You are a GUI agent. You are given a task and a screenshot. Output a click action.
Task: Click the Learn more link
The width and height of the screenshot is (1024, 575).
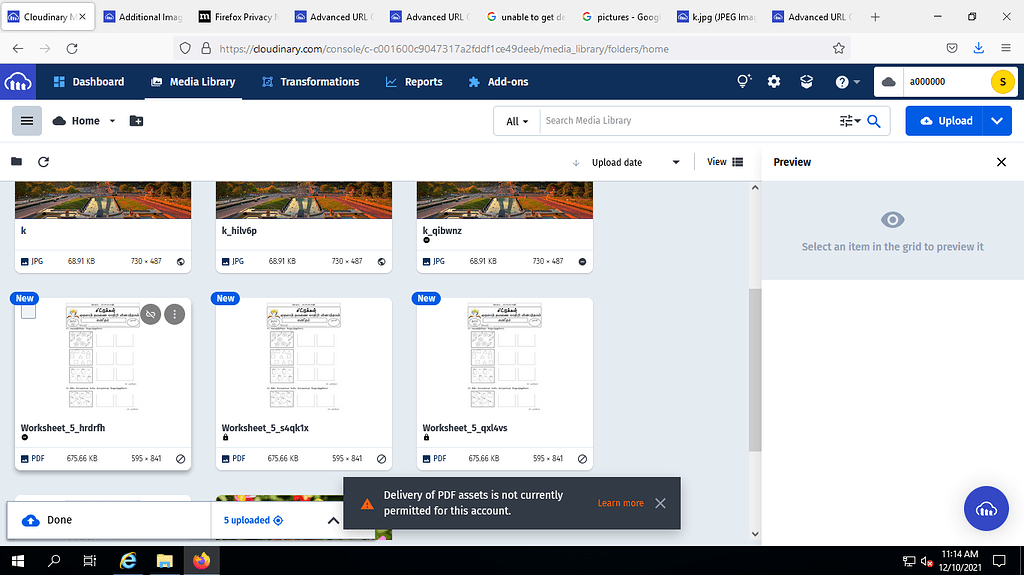(x=620, y=503)
